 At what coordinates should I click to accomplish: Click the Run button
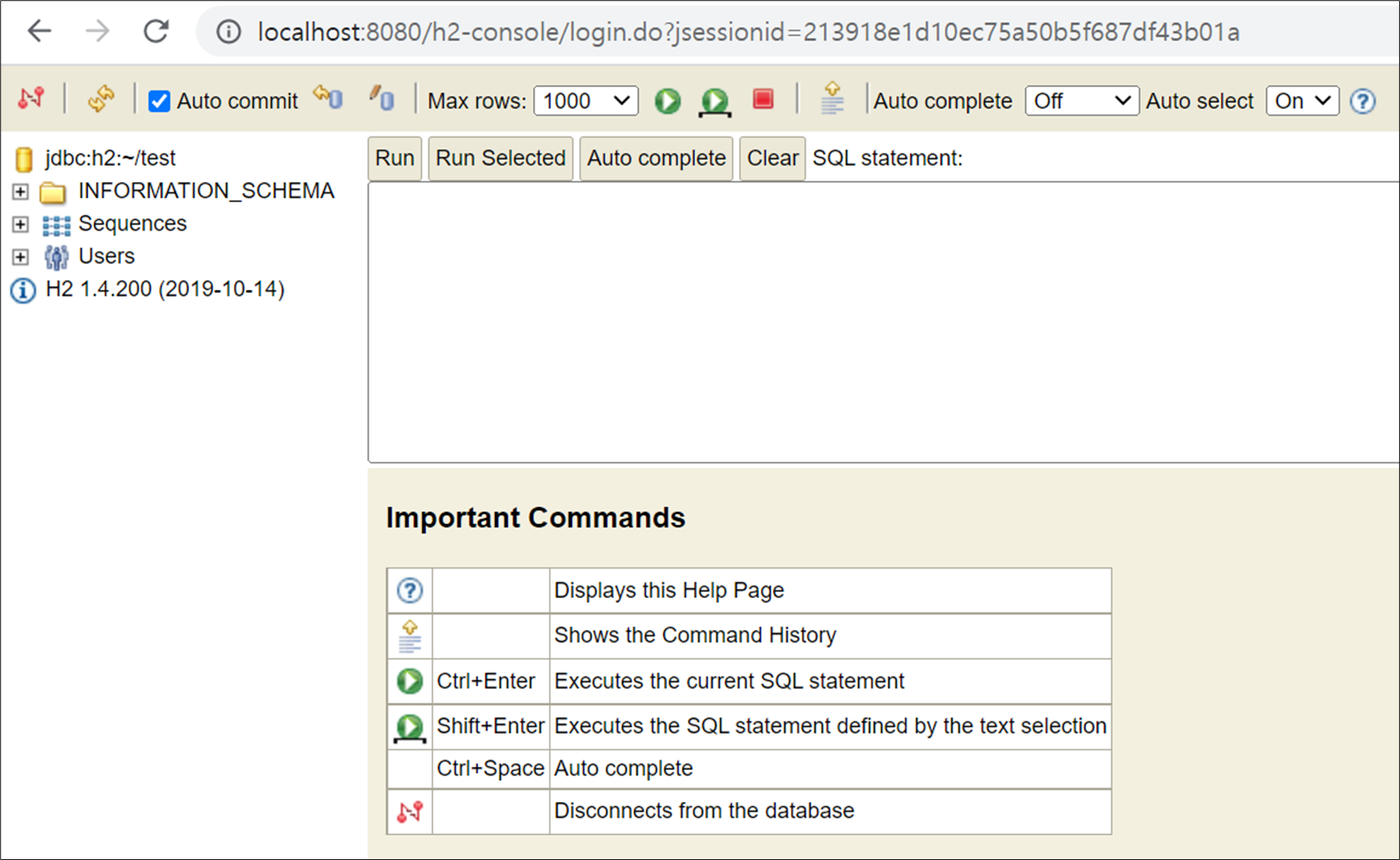[394, 158]
